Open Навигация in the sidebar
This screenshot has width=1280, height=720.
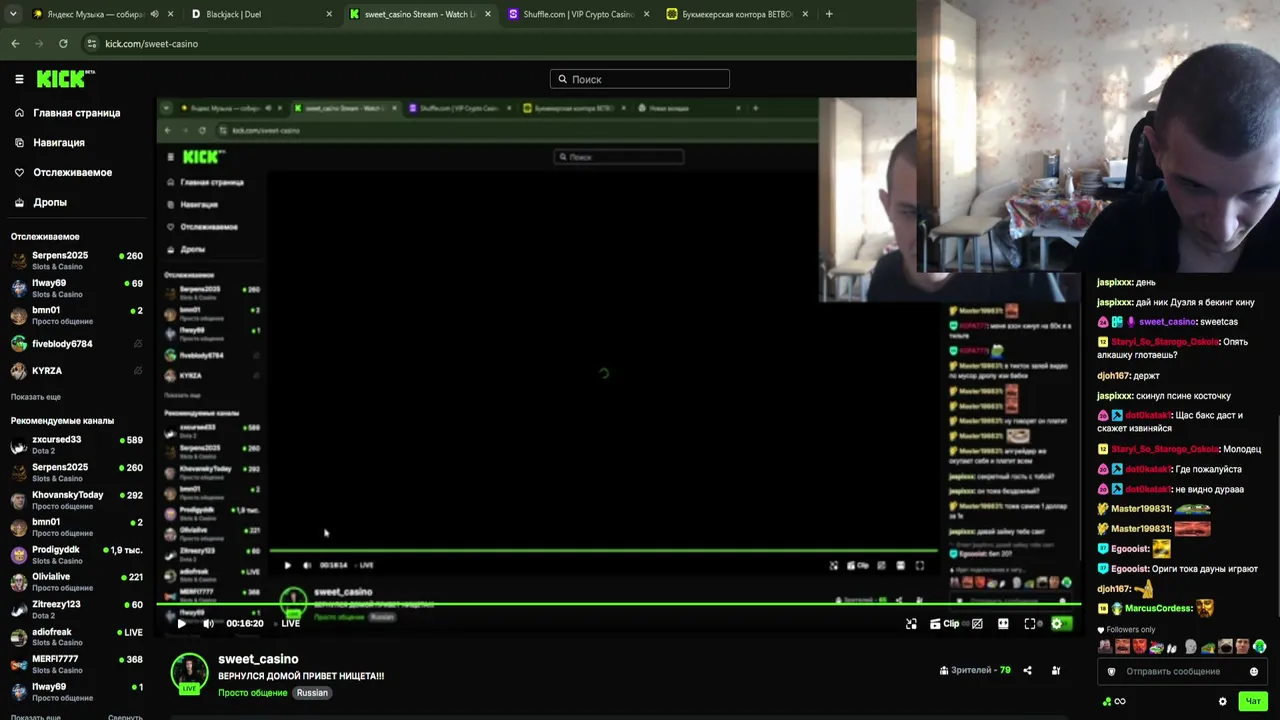click(x=50, y=143)
